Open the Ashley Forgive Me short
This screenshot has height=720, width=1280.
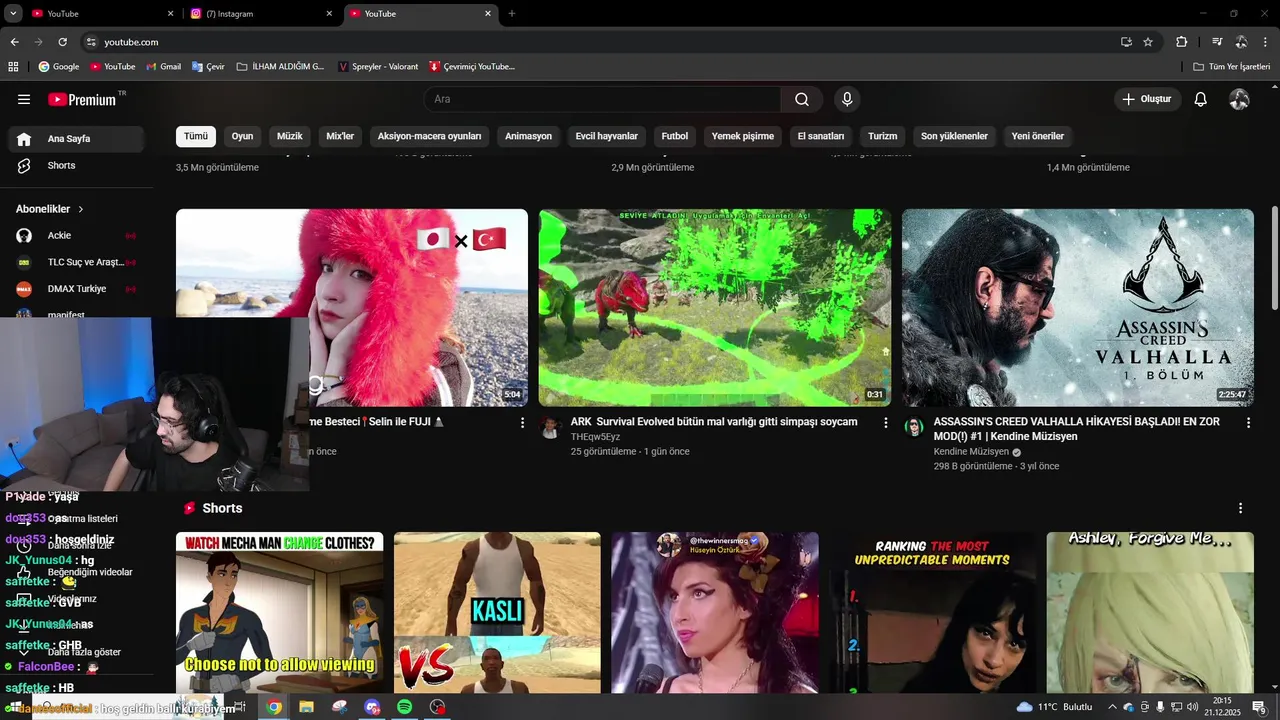(1150, 613)
